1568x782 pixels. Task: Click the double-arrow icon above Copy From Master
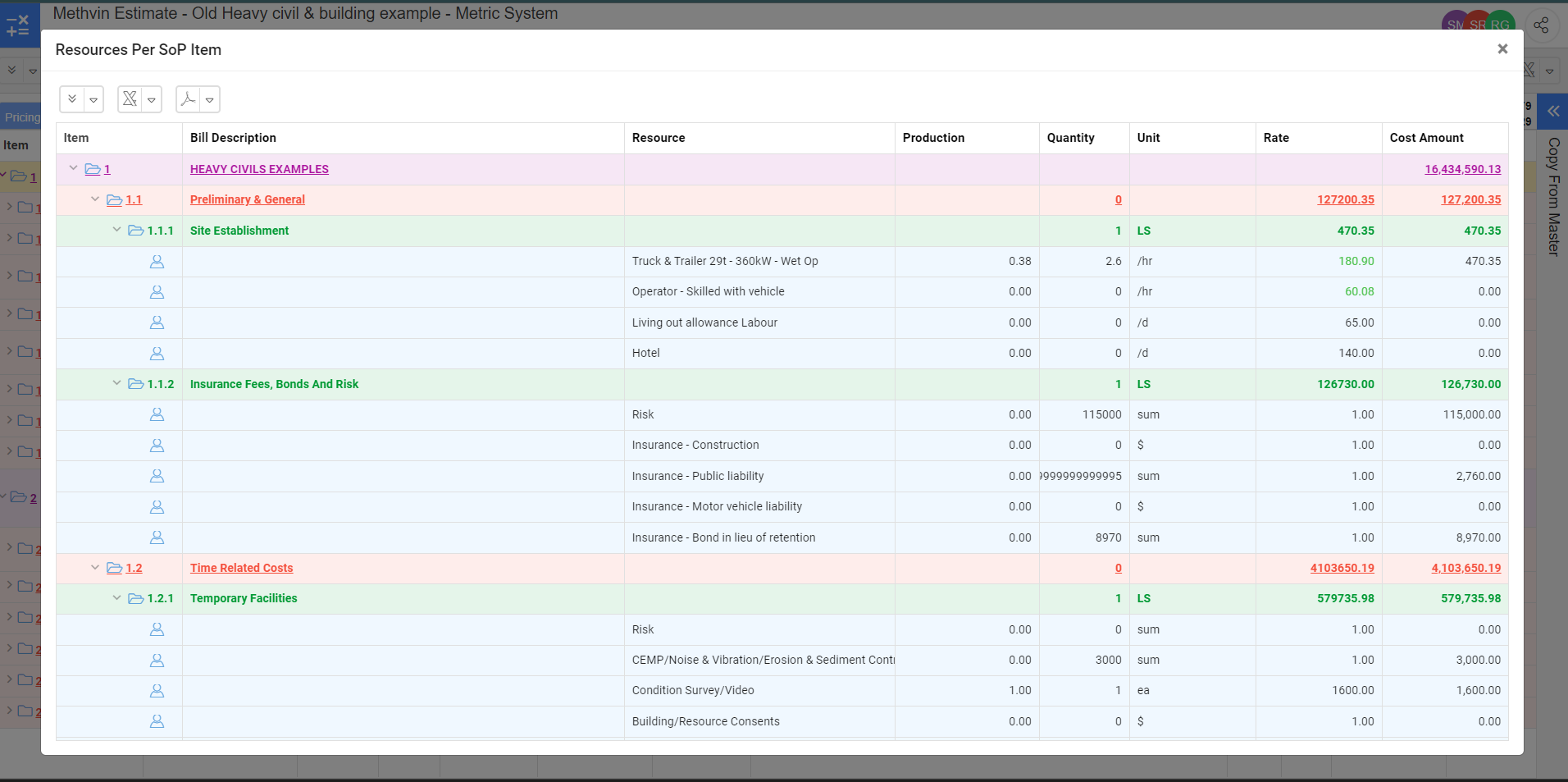pyautogui.click(x=1553, y=111)
